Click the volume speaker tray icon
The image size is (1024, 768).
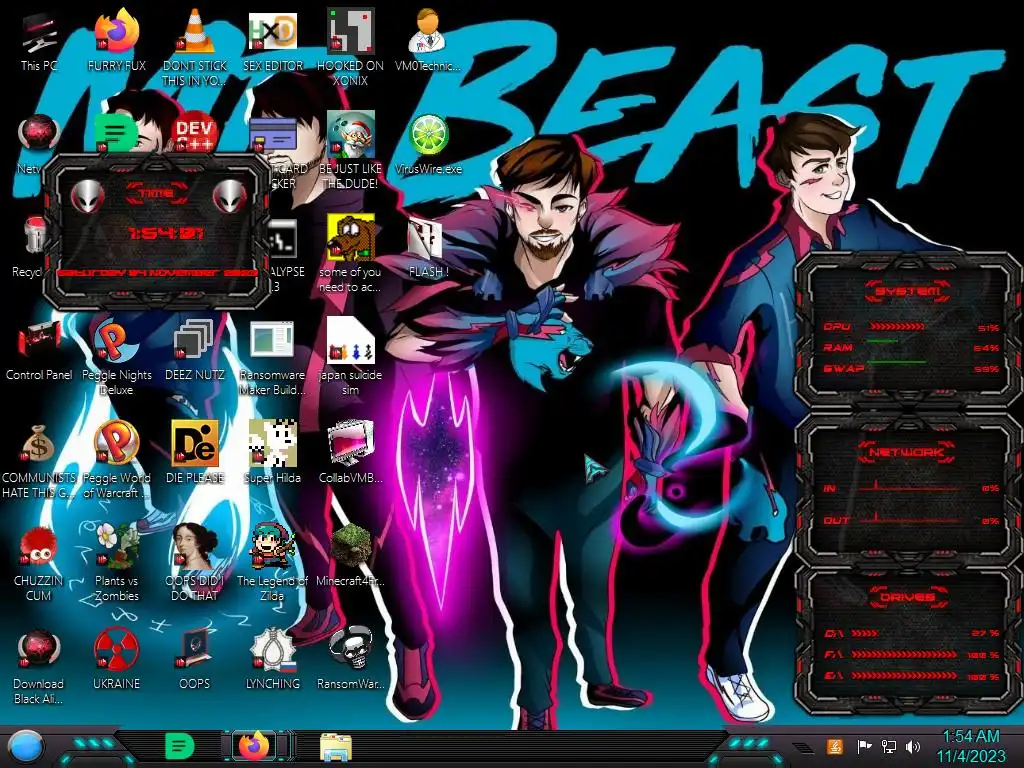pyautogui.click(x=913, y=747)
